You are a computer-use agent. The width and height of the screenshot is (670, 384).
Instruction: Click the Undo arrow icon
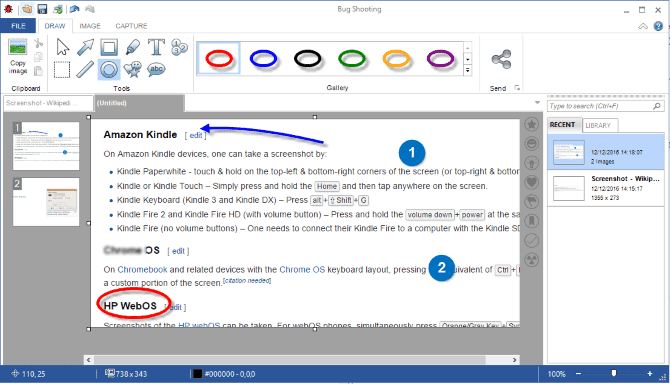click(74, 9)
